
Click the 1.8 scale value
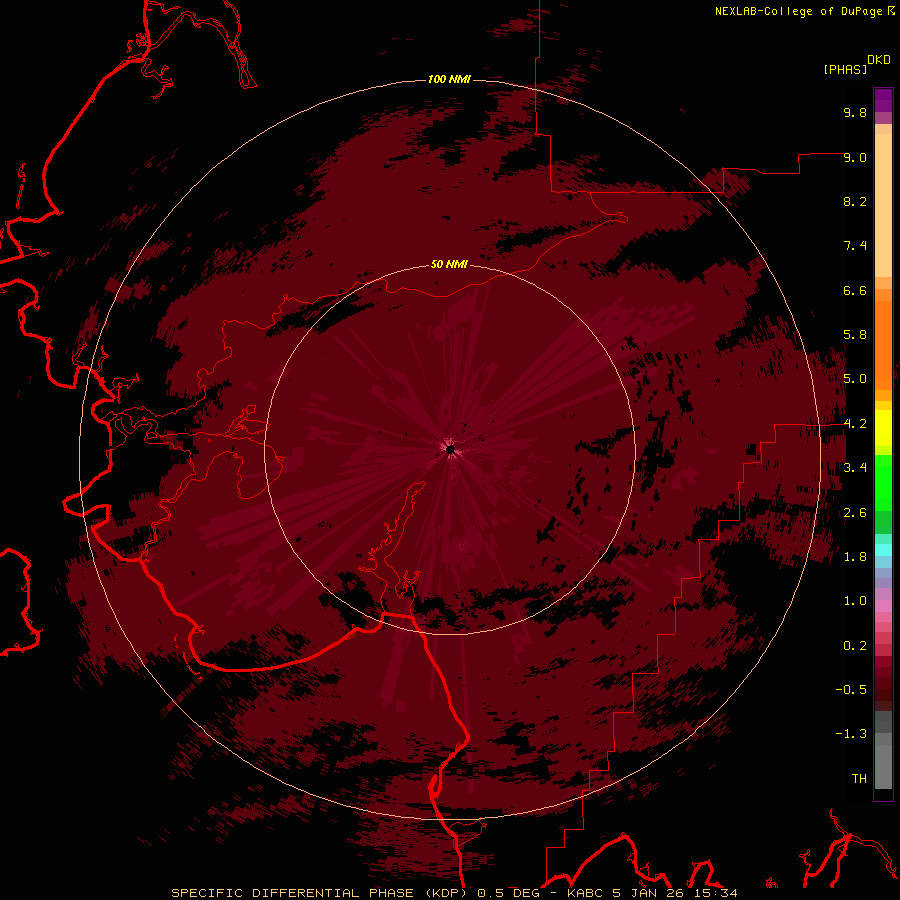point(855,557)
